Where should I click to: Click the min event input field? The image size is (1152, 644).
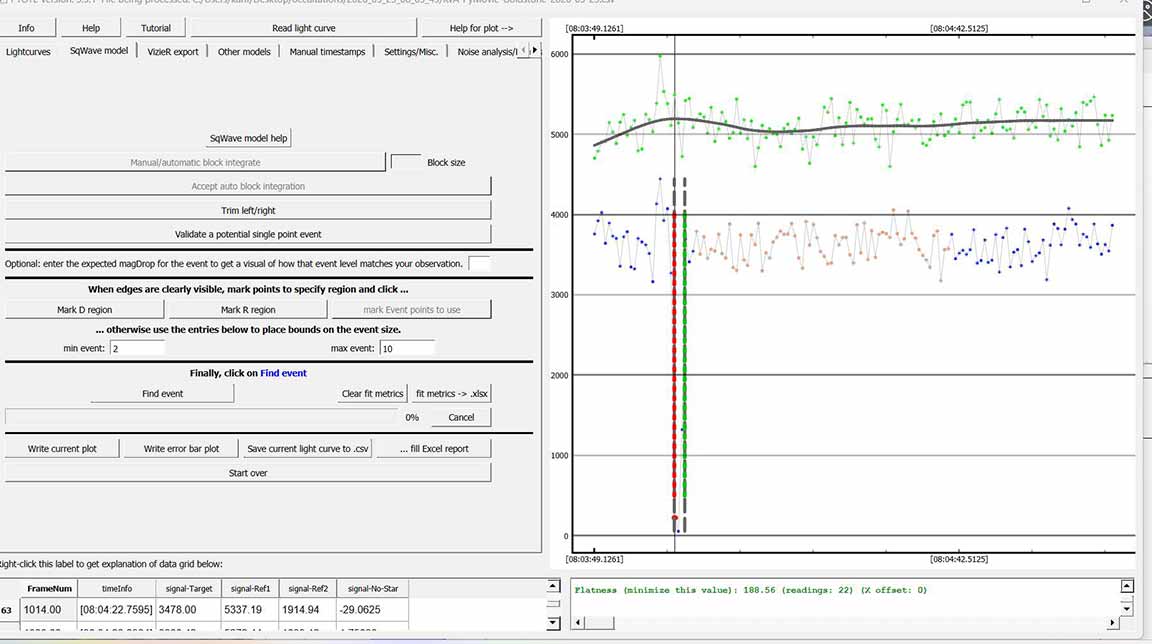[137, 348]
